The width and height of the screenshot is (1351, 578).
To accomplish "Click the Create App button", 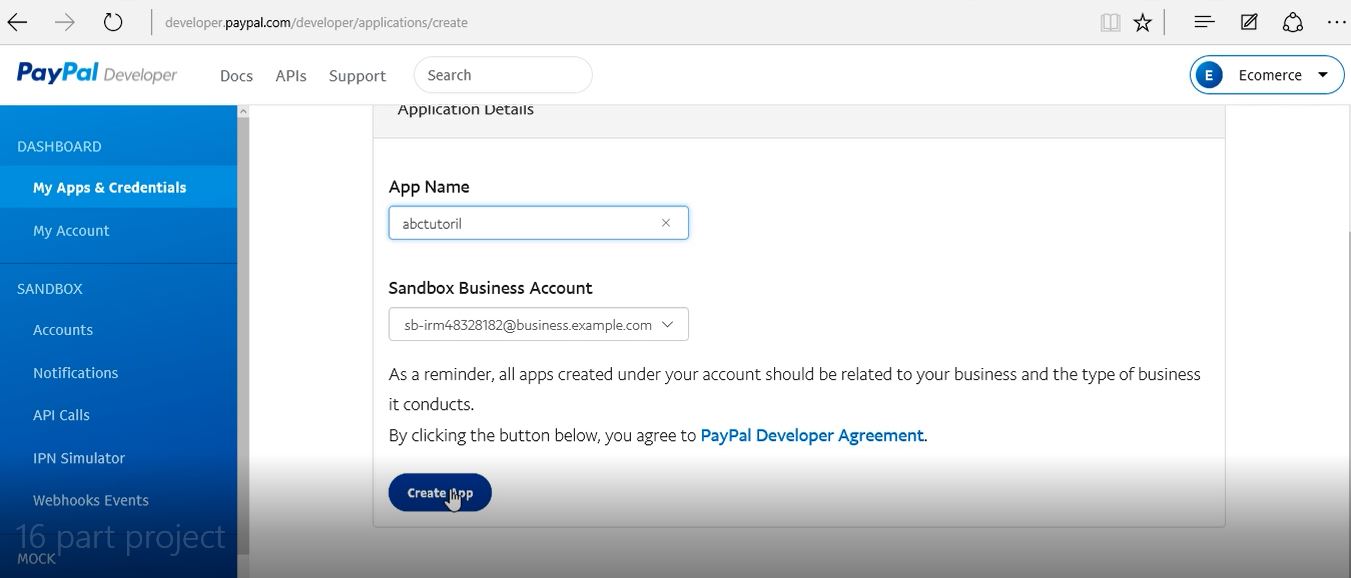I will [x=440, y=492].
